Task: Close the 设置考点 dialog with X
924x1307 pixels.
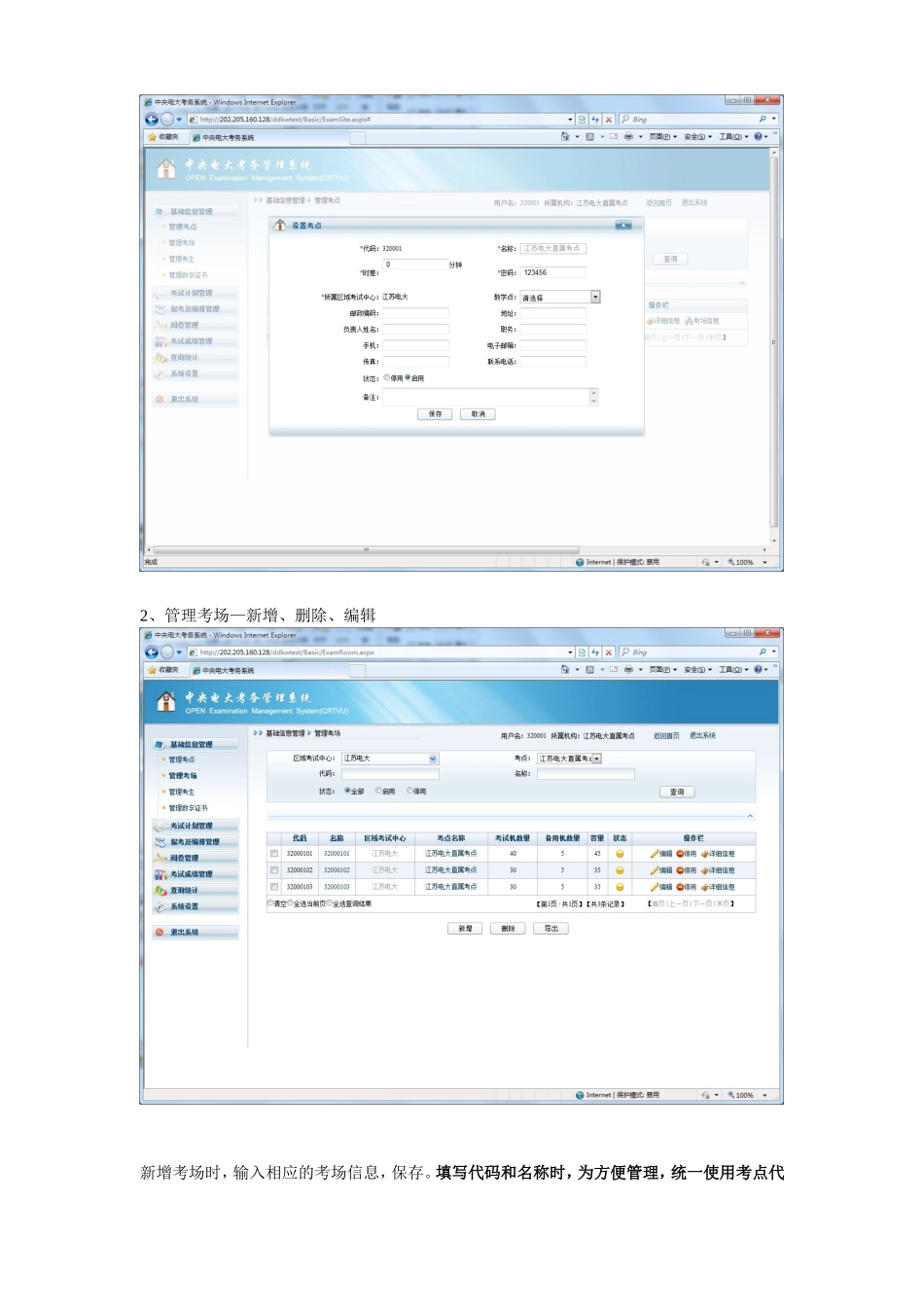Action: [x=623, y=225]
